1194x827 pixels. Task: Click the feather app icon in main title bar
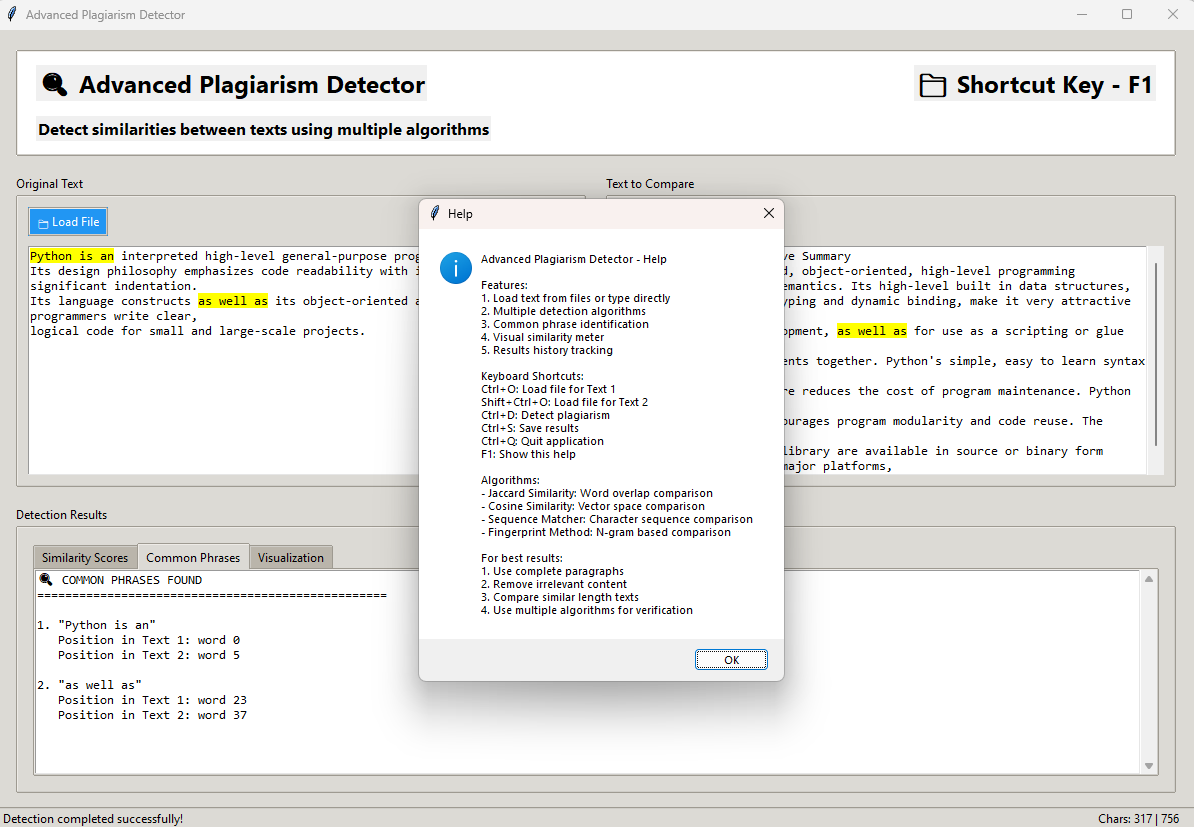[12, 15]
